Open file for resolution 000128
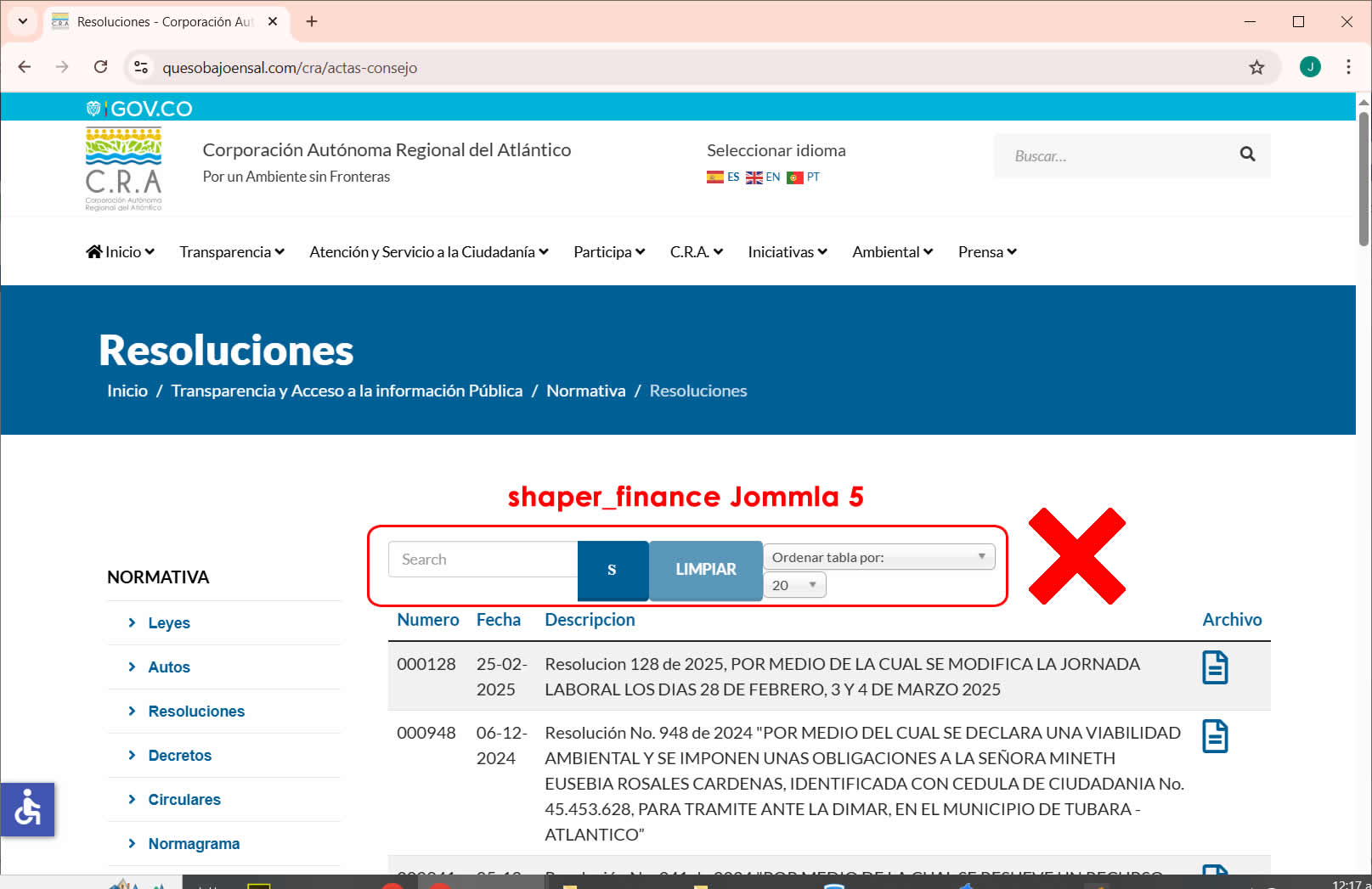1372x889 pixels. coord(1215,667)
